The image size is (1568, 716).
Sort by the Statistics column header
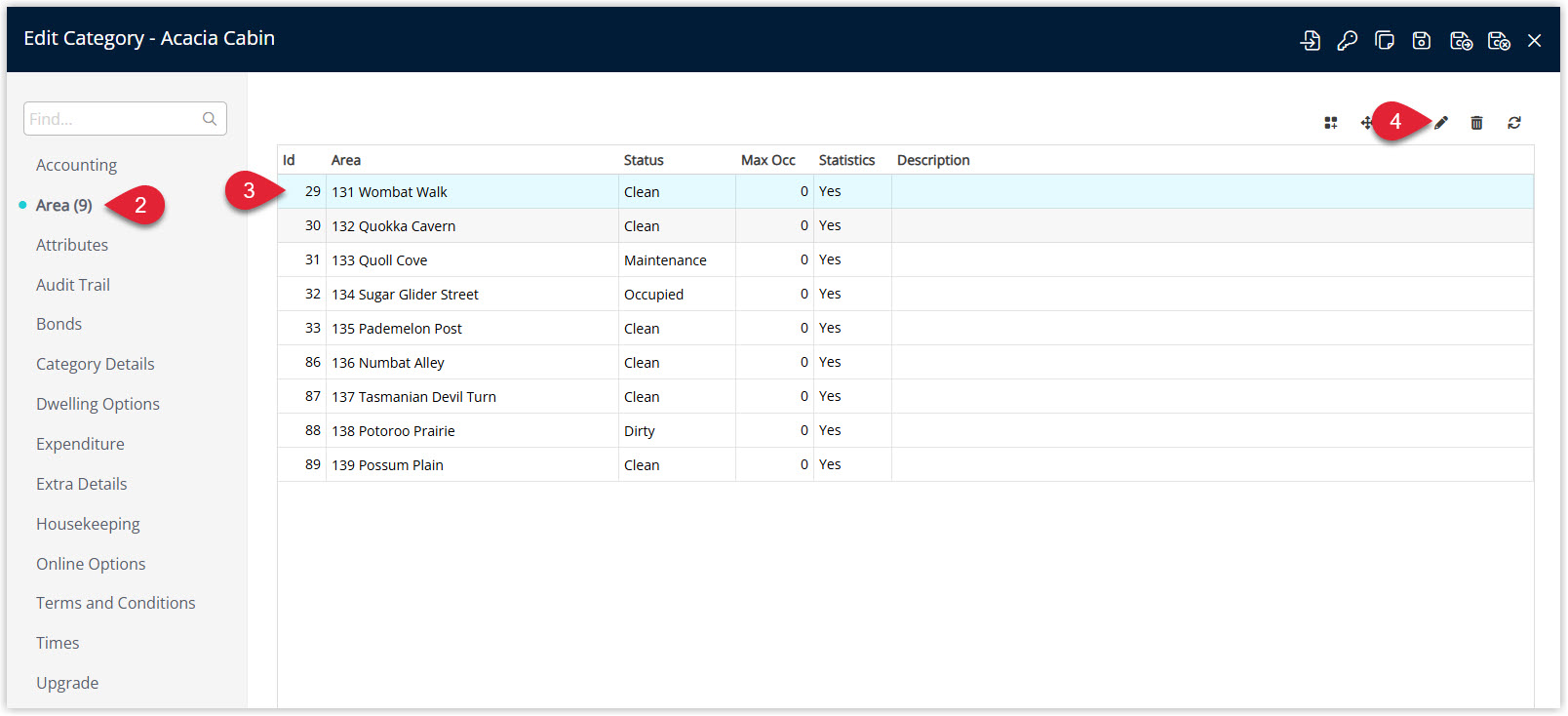click(847, 160)
